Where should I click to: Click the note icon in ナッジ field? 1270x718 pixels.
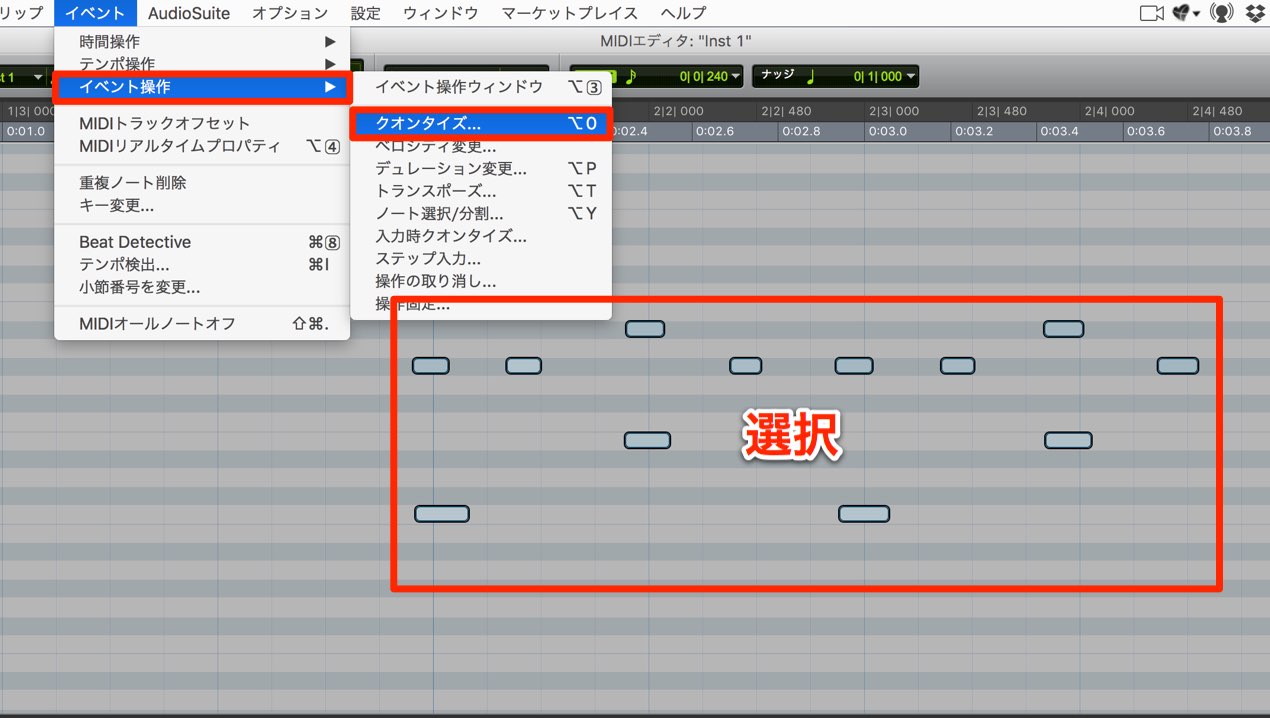coord(810,76)
